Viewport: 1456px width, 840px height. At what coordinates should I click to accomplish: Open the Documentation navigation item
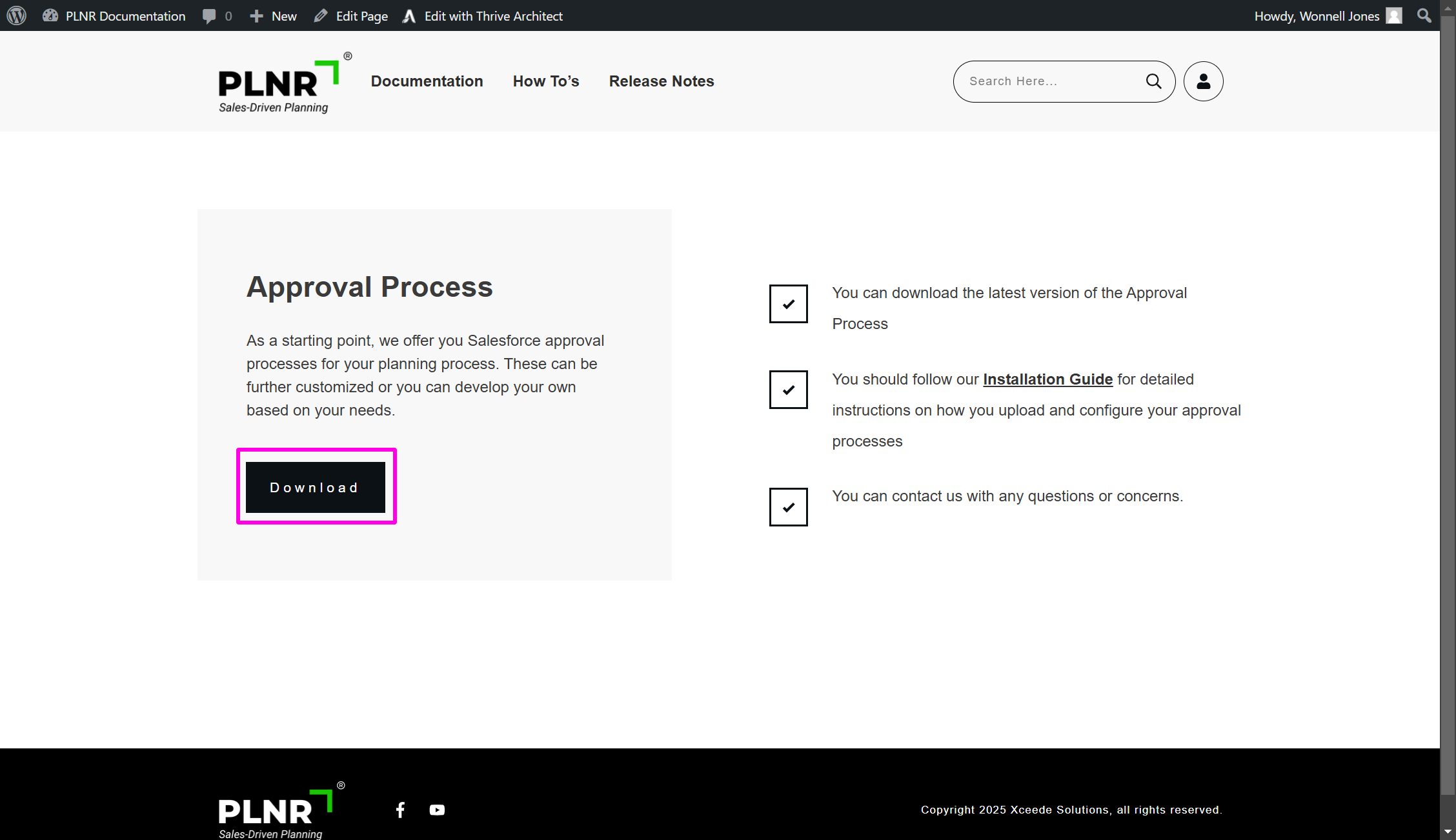pyautogui.click(x=427, y=81)
